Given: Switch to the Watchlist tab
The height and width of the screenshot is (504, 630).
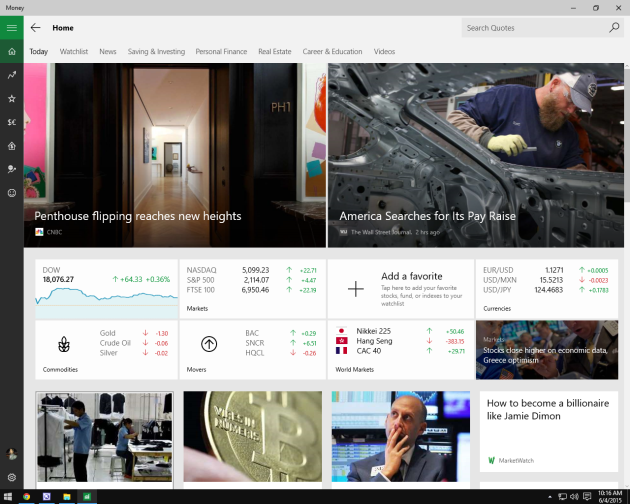Looking at the screenshot, I should click(74, 51).
